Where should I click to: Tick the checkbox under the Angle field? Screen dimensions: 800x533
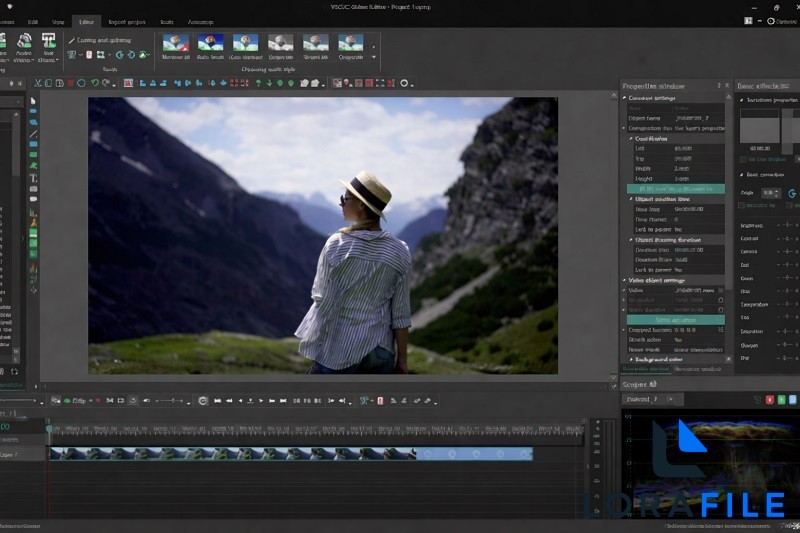(x=741, y=205)
